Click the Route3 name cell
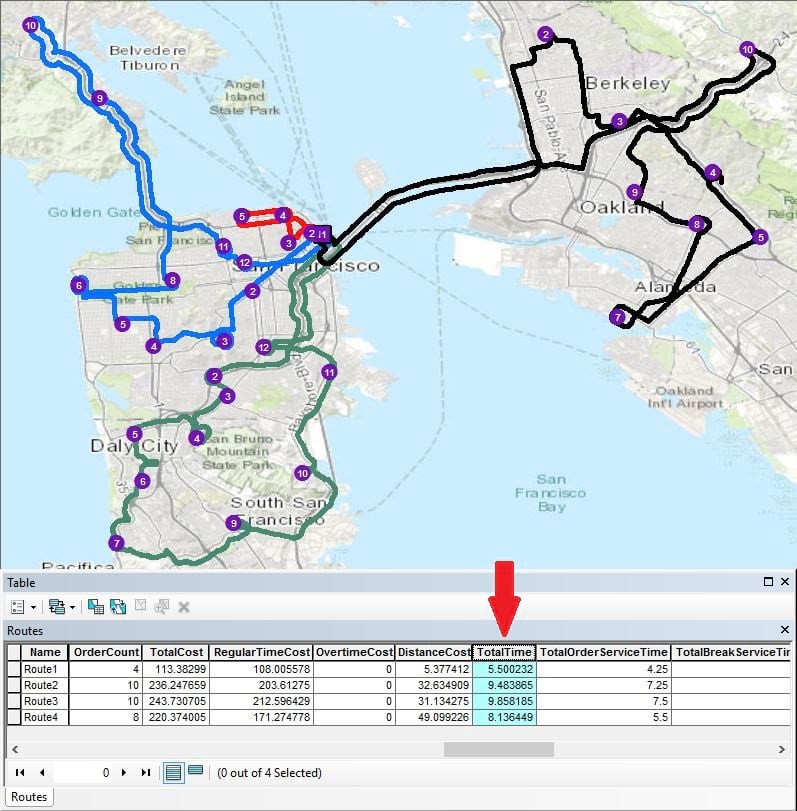This screenshot has width=797, height=811. [45, 701]
